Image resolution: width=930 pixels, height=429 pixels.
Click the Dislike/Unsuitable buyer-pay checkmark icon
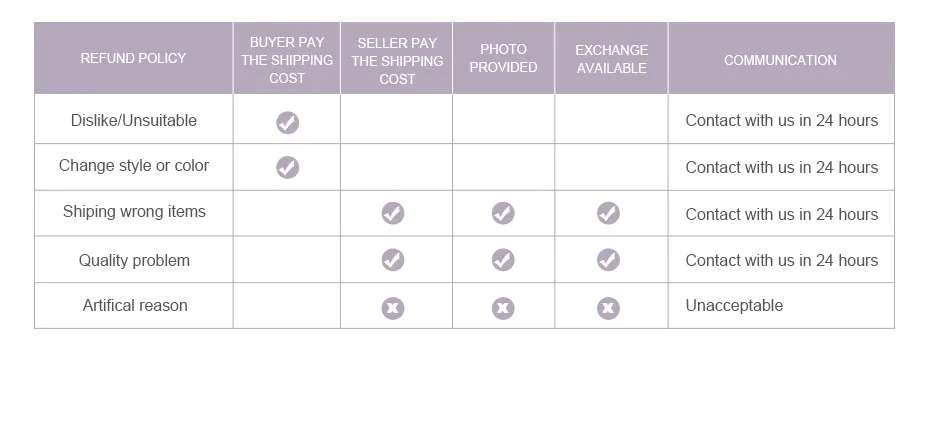tap(288, 123)
